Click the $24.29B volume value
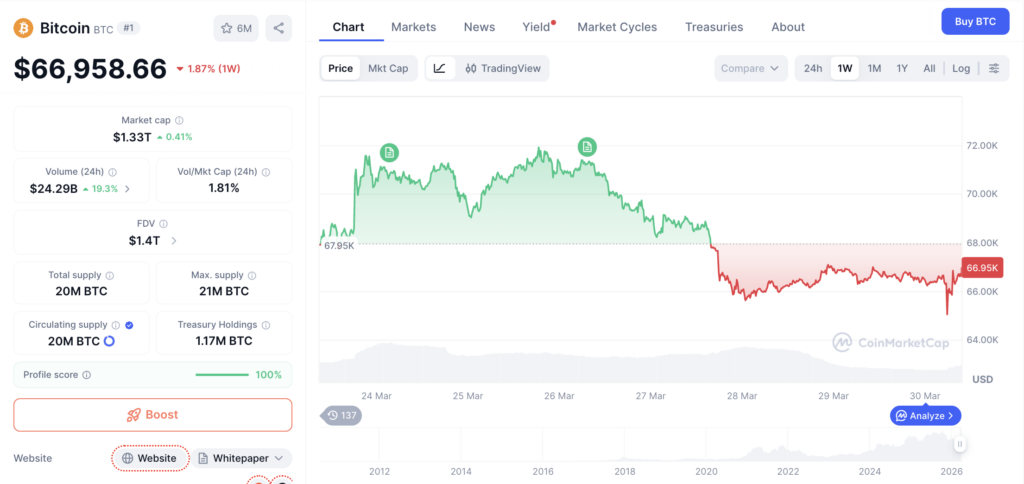 point(54,189)
